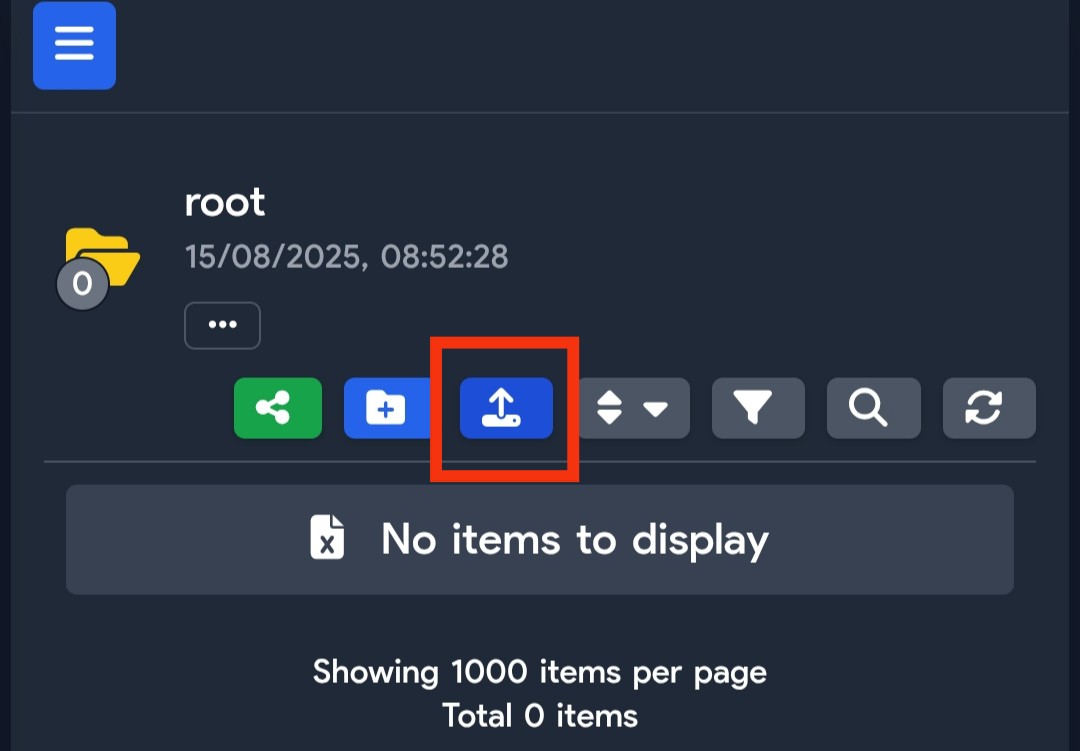The width and height of the screenshot is (1080, 751).
Task: Open the three-dots more options button
Action: pyautogui.click(x=222, y=325)
